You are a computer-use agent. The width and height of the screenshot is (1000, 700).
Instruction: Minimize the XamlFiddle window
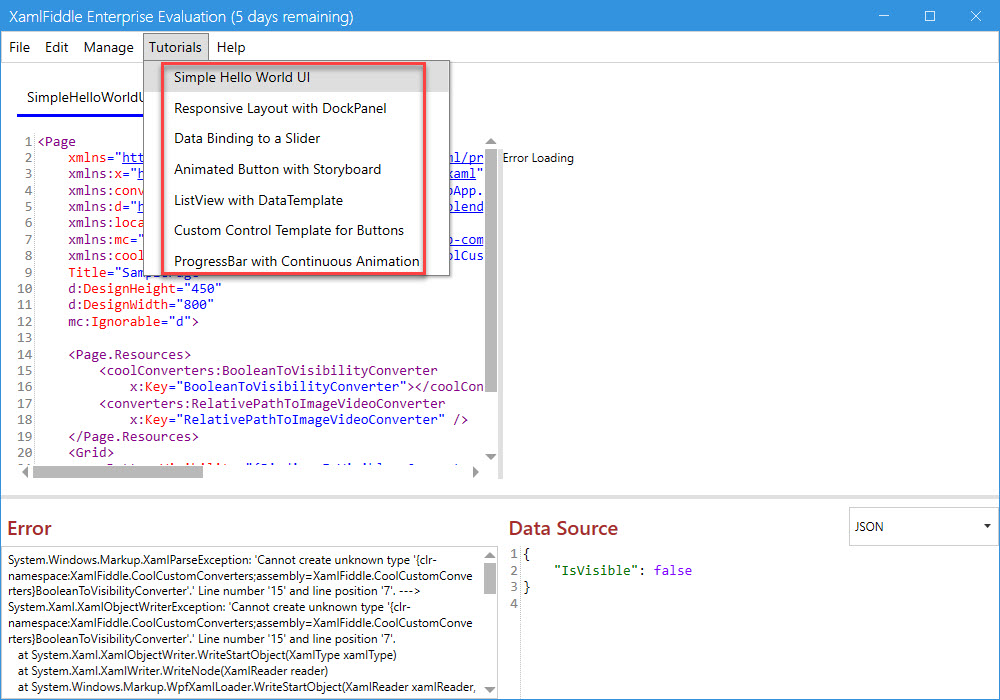884,16
